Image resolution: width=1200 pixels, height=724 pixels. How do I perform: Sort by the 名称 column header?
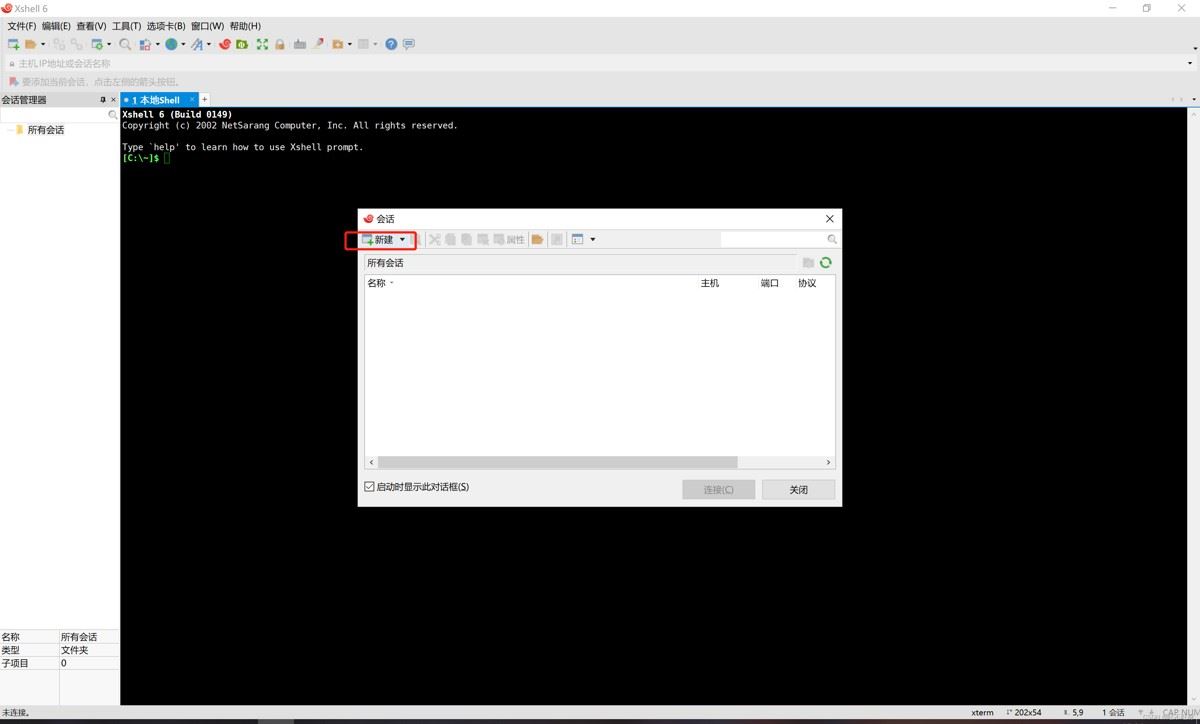tap(376, 283)
